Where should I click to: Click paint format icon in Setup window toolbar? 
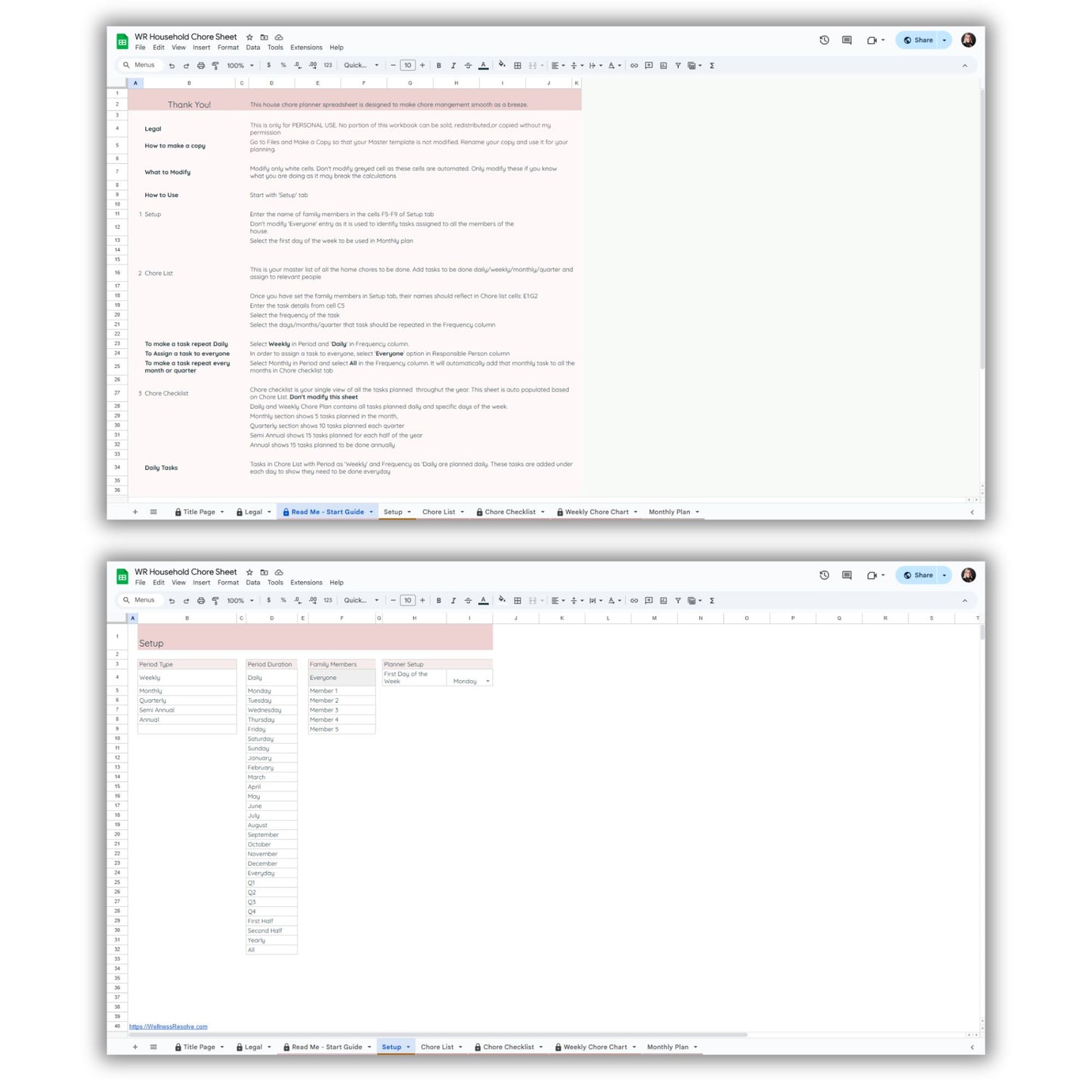215,601
